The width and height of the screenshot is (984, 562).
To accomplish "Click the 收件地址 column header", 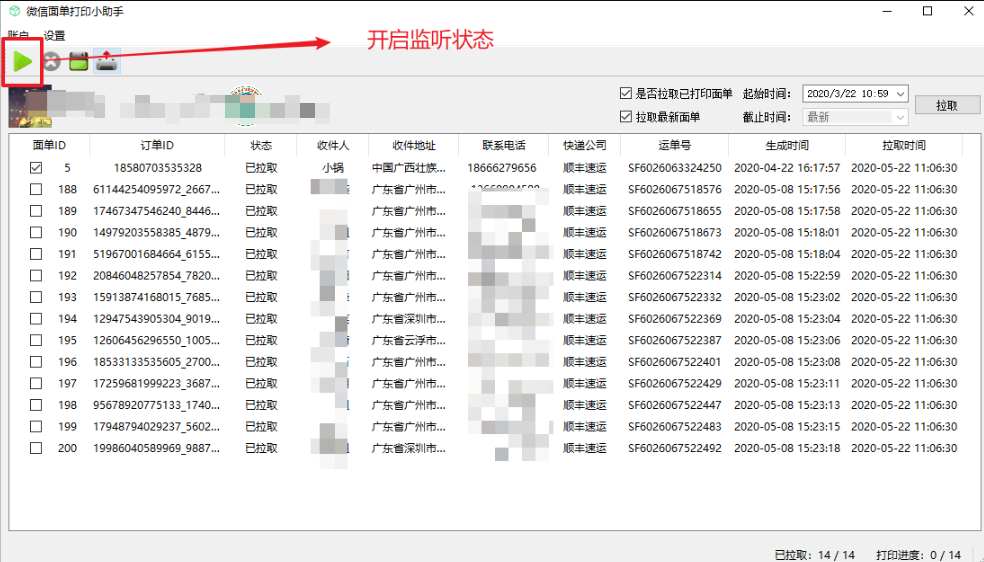I will point(414,145).
